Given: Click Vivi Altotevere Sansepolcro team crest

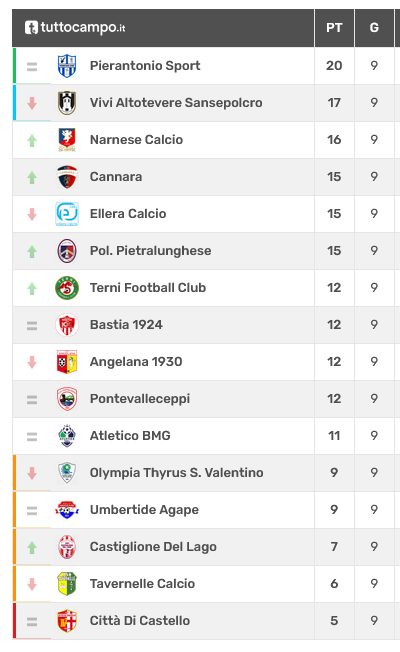Looking at the screenshot, I should tap(67, 103).
